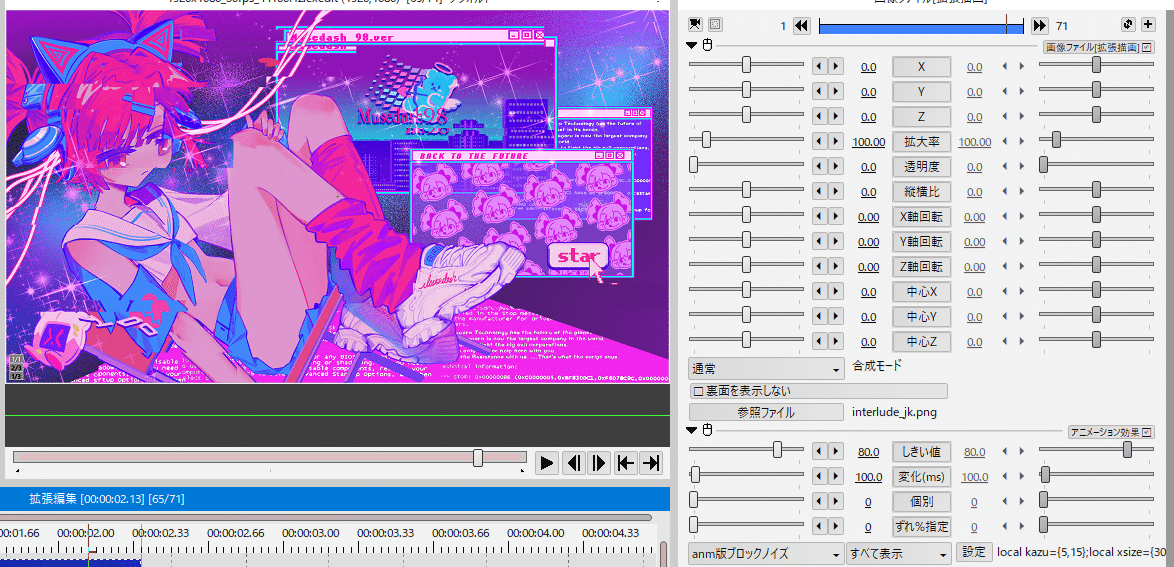Decrease しきい値 value with left arrow

click(x=819, y=452)
